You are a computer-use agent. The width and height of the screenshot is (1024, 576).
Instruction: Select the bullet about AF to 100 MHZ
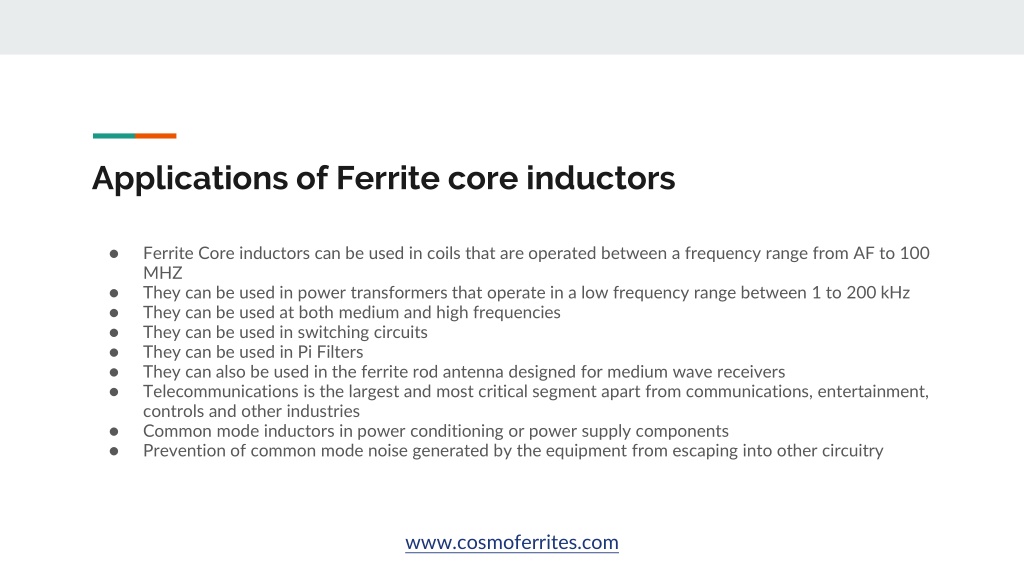536,263
